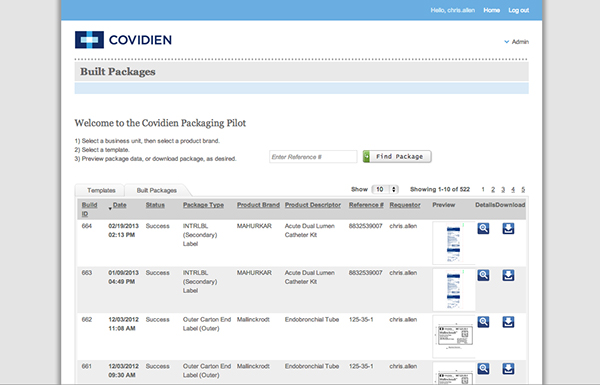Click reference 125-35-1 in build 661 row

[x=361, y=366]
